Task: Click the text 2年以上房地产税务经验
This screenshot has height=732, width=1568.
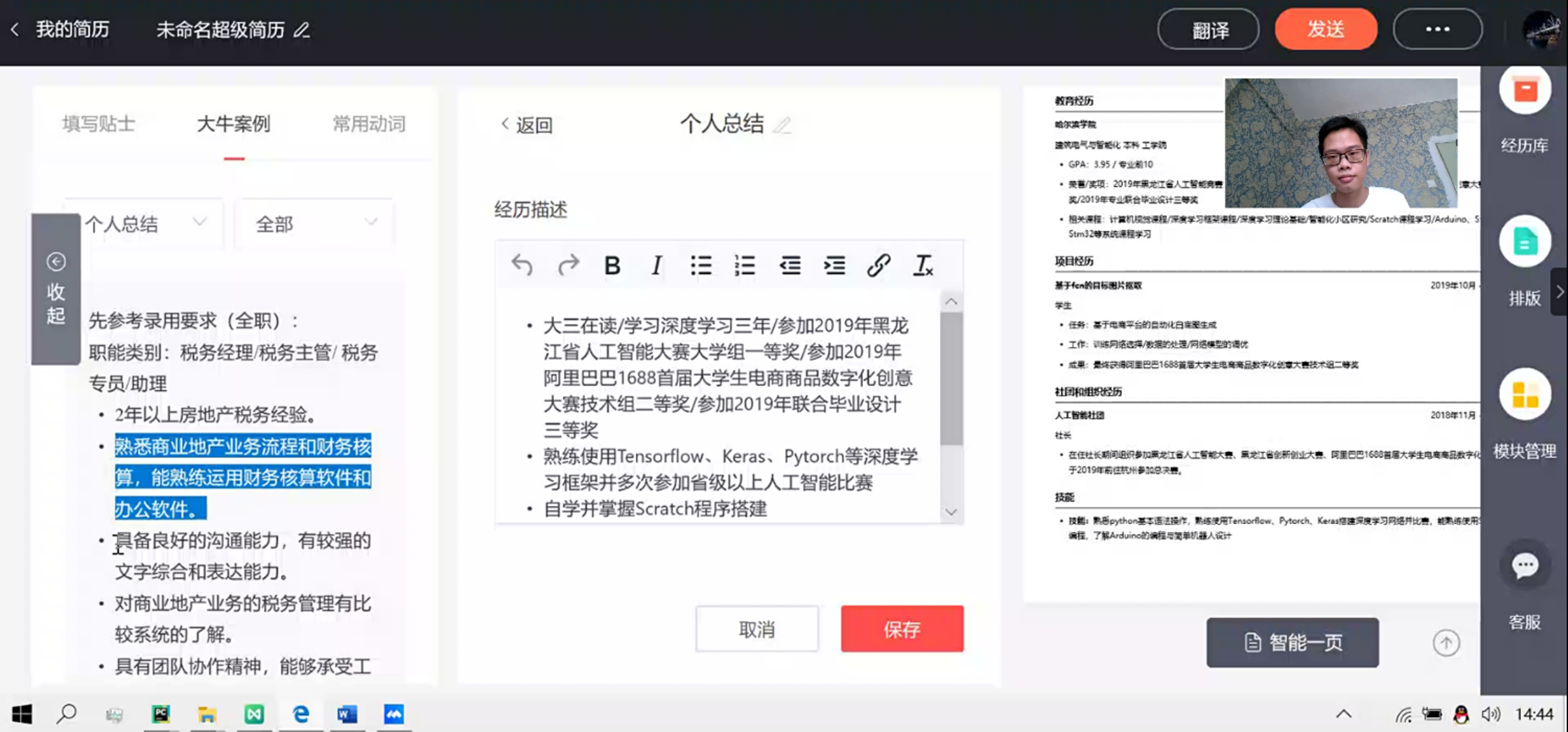Action: coord(216,415)
